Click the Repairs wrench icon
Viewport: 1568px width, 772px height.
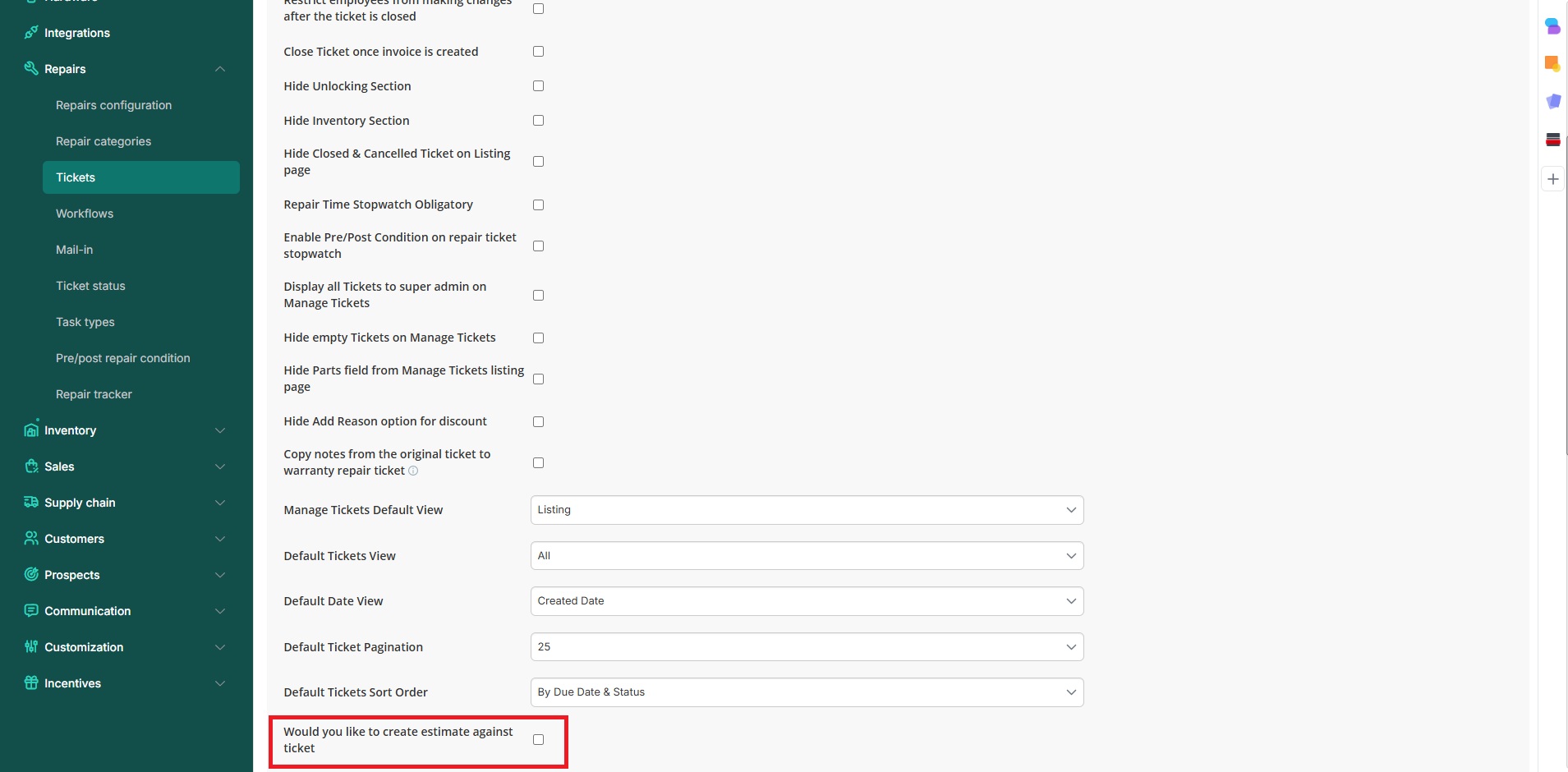point(31,68)
